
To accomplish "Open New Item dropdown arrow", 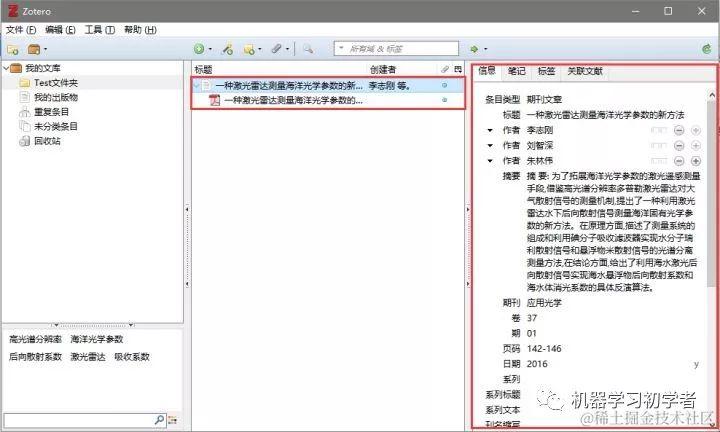I will [210, 49].
